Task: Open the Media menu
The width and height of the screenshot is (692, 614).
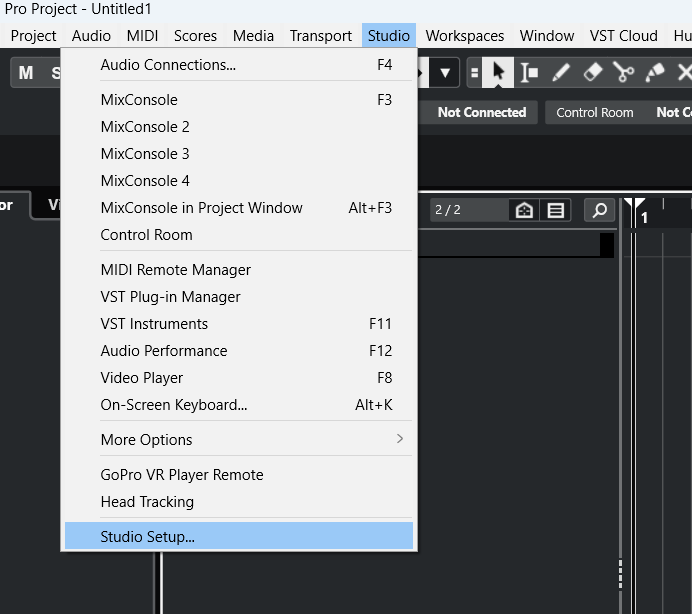Action: [253, 36]
